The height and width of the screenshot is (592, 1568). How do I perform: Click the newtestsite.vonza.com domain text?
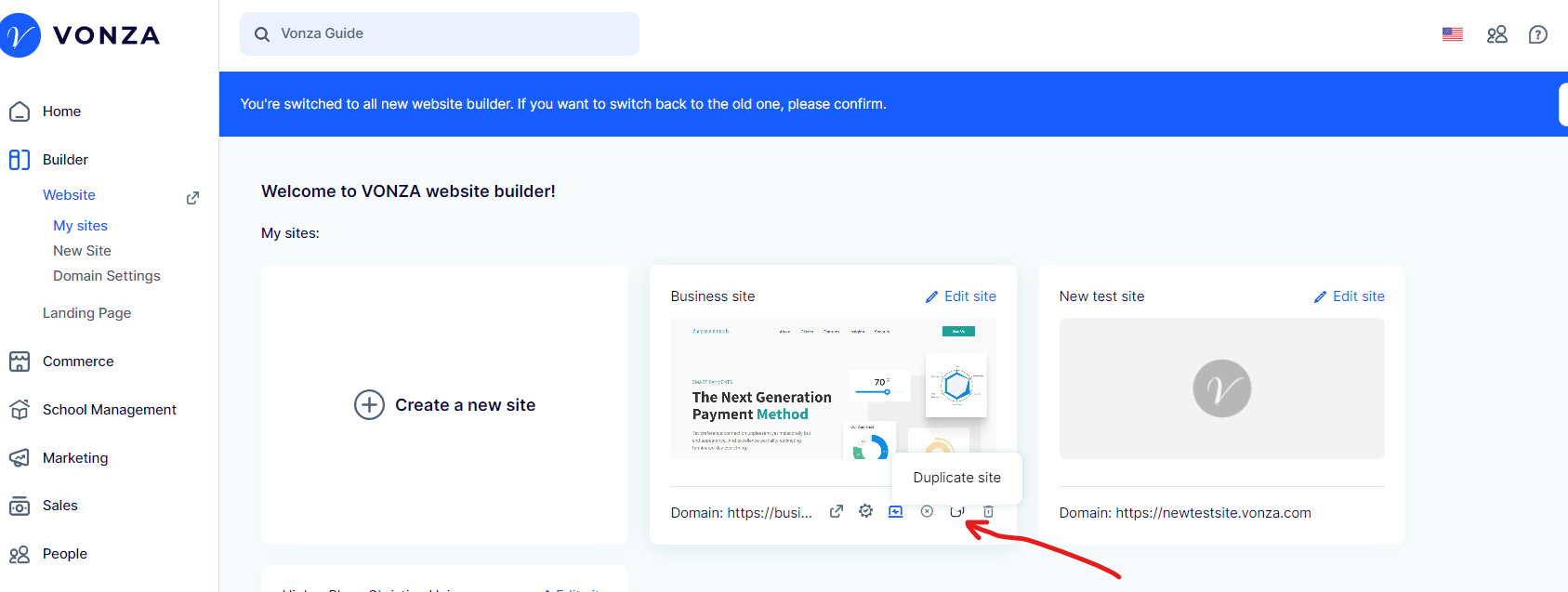(x=1185, y=513)
